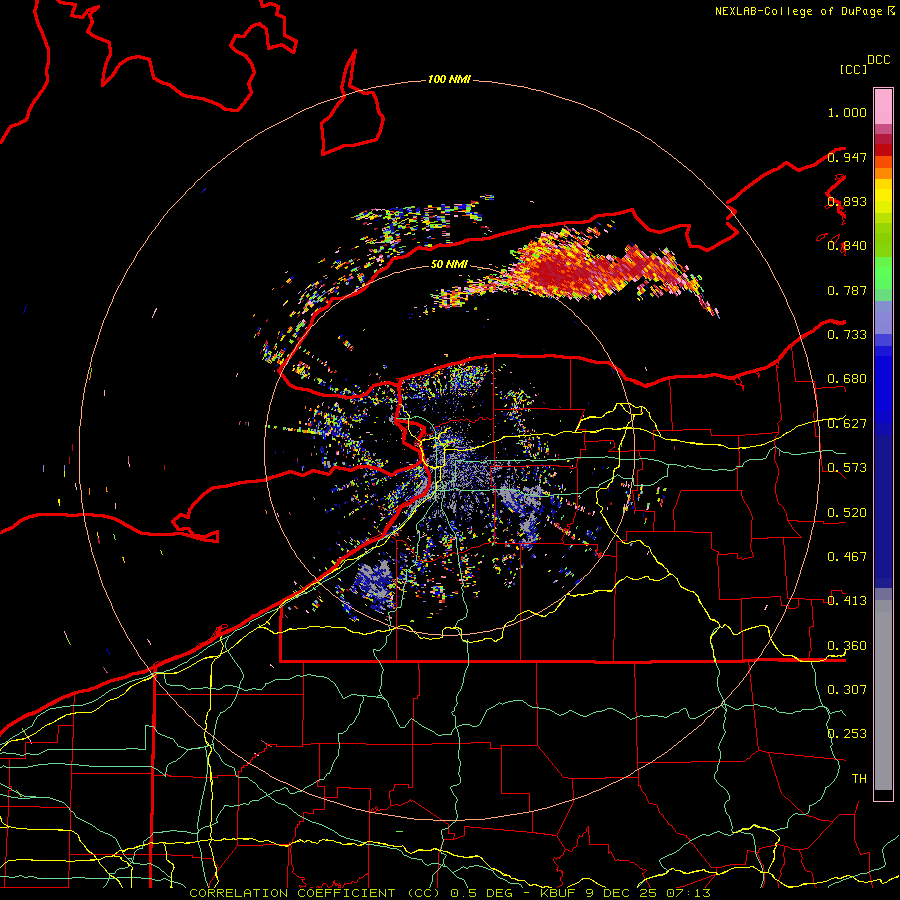Click the 0.307 legend value
900x900 pixels.
847,690
